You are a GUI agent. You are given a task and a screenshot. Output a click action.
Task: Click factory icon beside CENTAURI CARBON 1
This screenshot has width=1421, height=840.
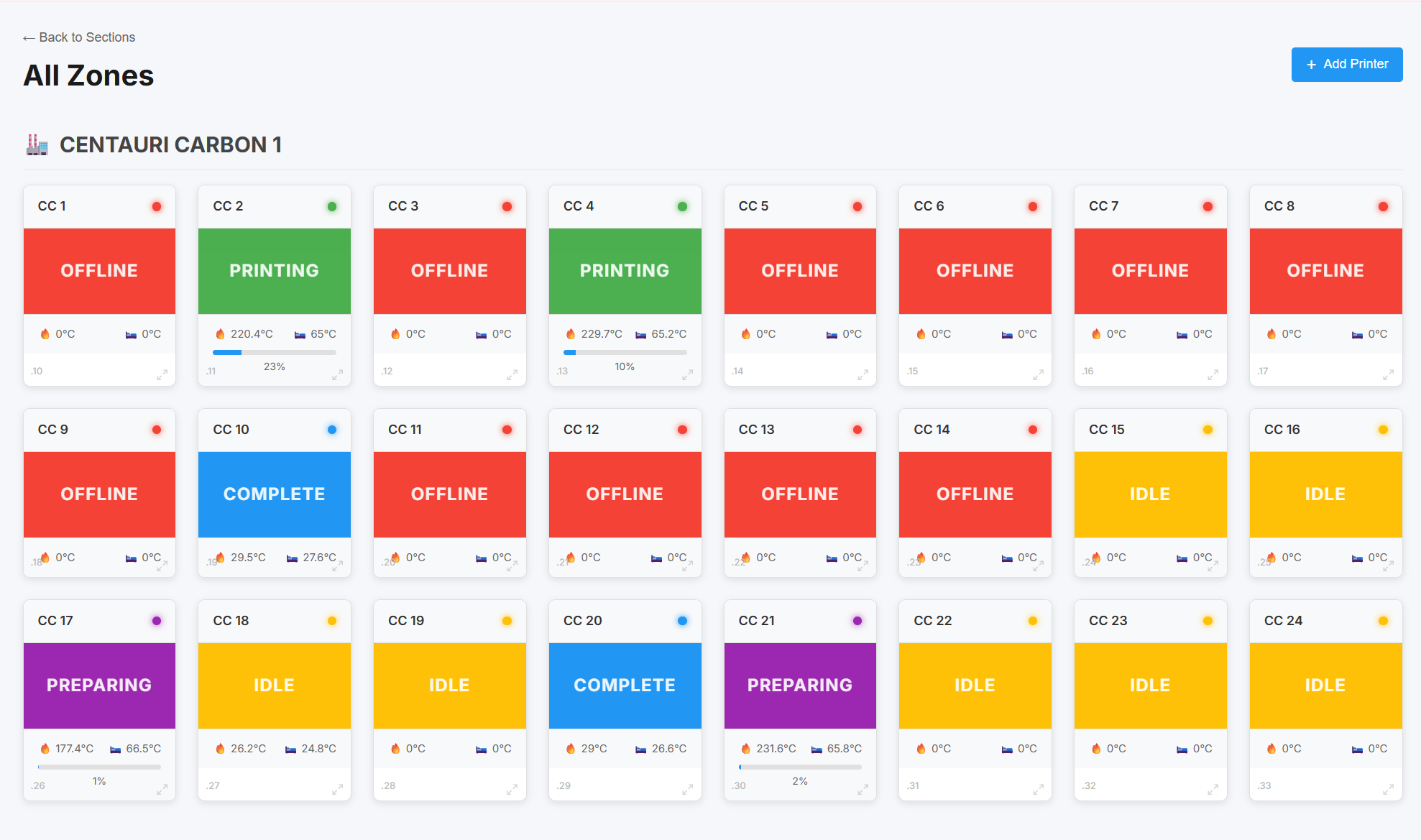pos(37,144)
